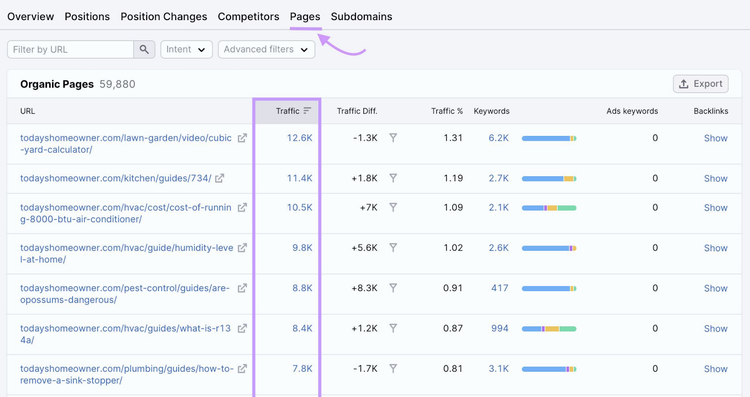Expand the Advanced filters dropdown
This screenshot has height=397, width=750.
tap(266, 49)
